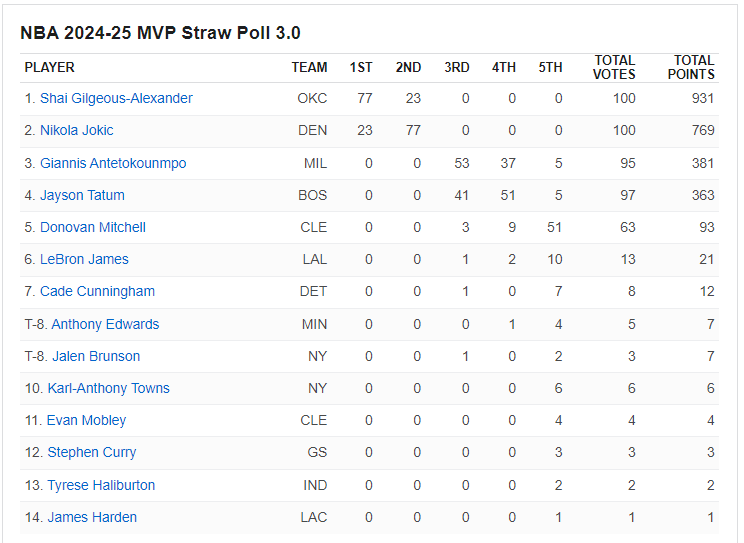Open the Cade Cunningham link
Viewport: 744px width, 543px height.
[97, 291]
